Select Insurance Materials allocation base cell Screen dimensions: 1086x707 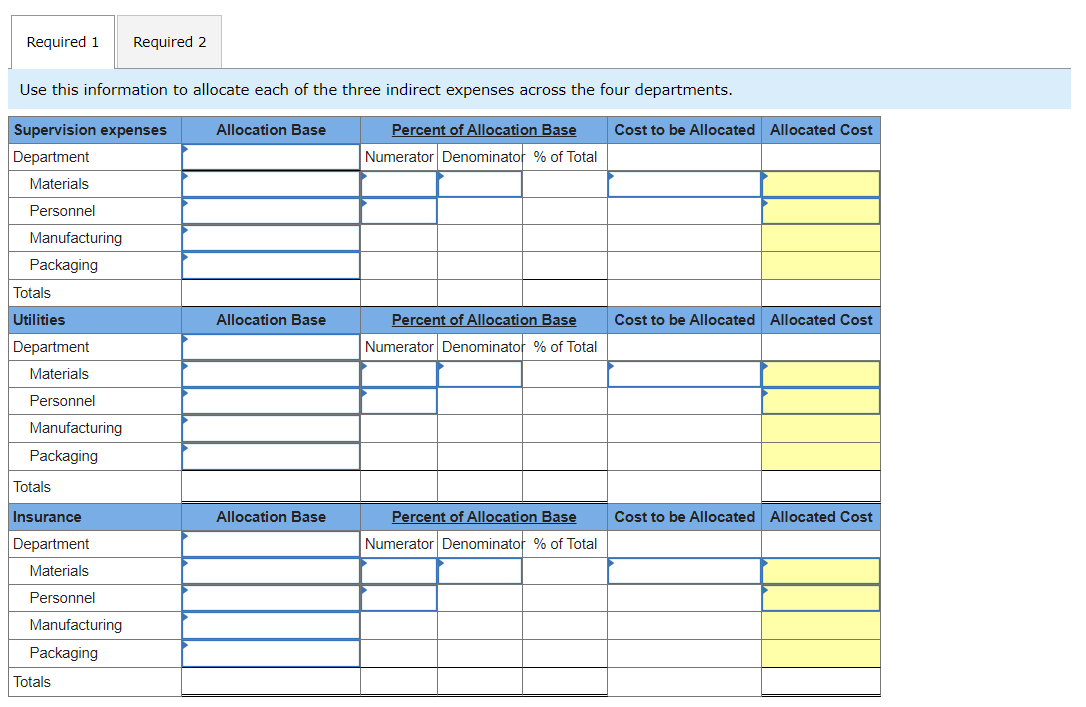click(x=271, y=571)
